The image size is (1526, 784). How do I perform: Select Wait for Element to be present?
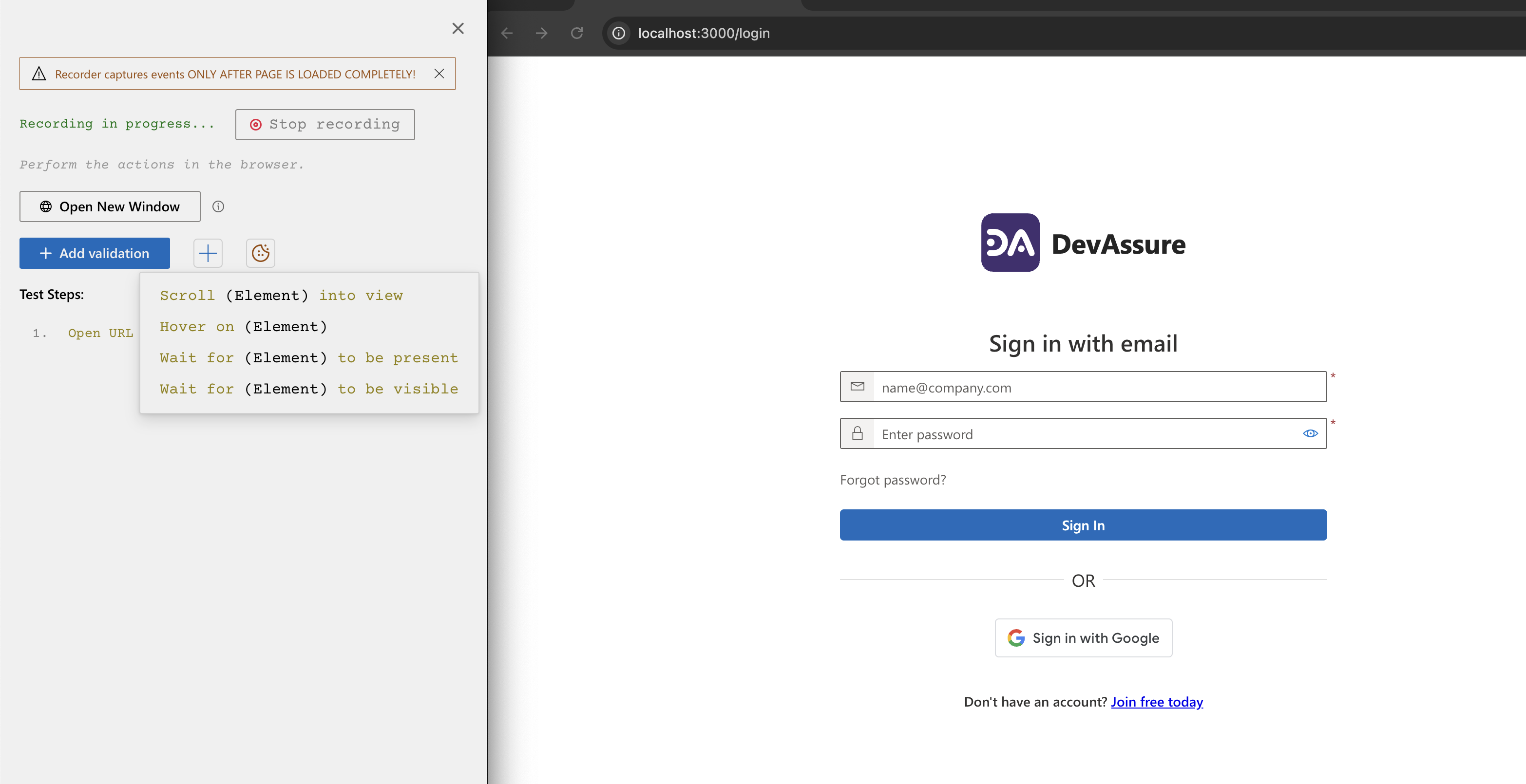(x=308, y=357)
